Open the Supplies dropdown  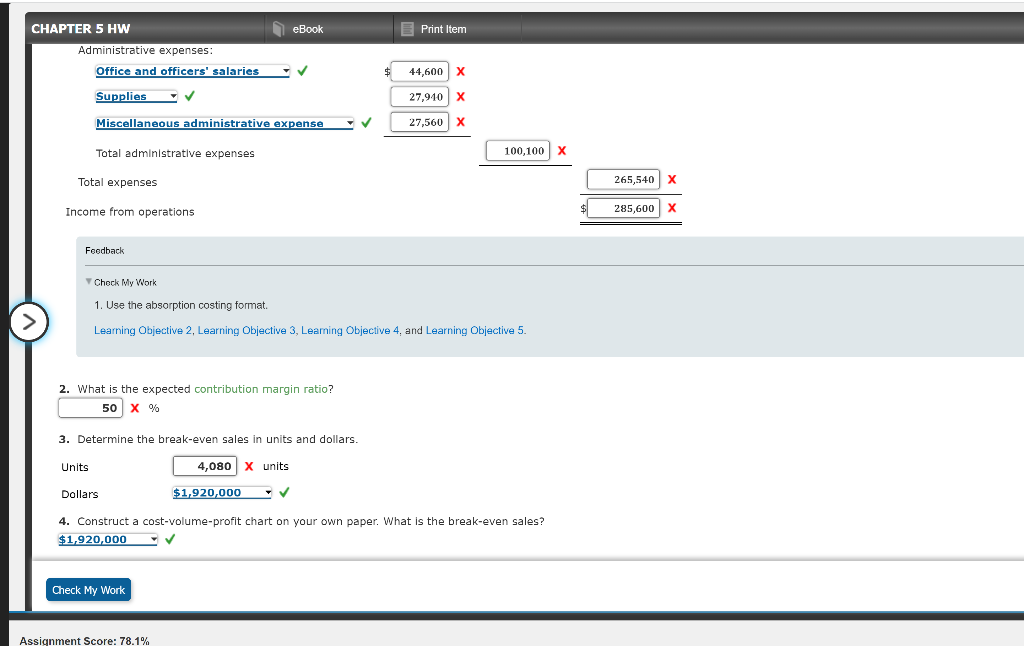(x=136, y=97)
